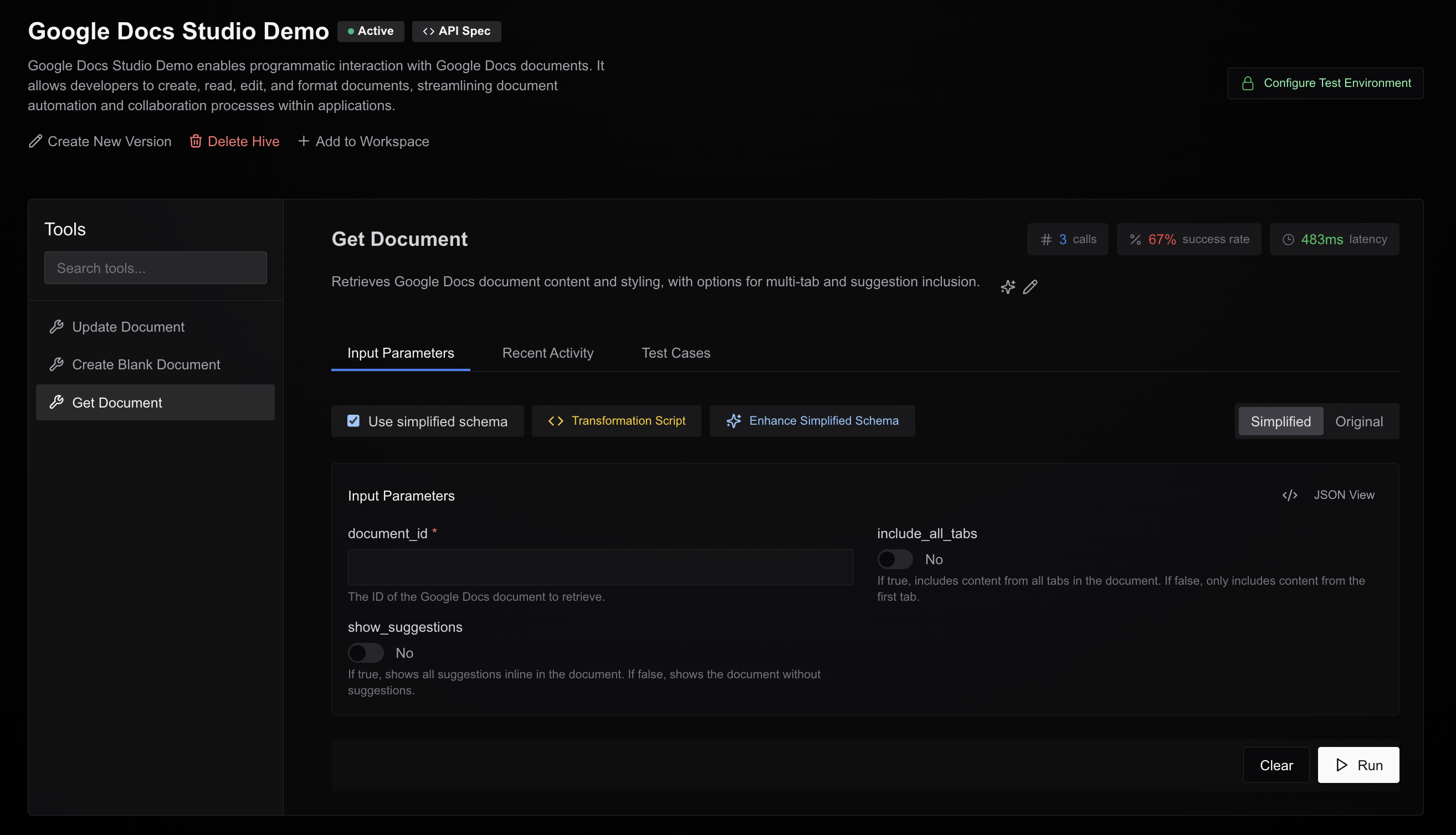The width and height of the screenshot is (1456, 835).
Task: Open the JSON View using the code brackets icon
Action: click(1290, 494)
